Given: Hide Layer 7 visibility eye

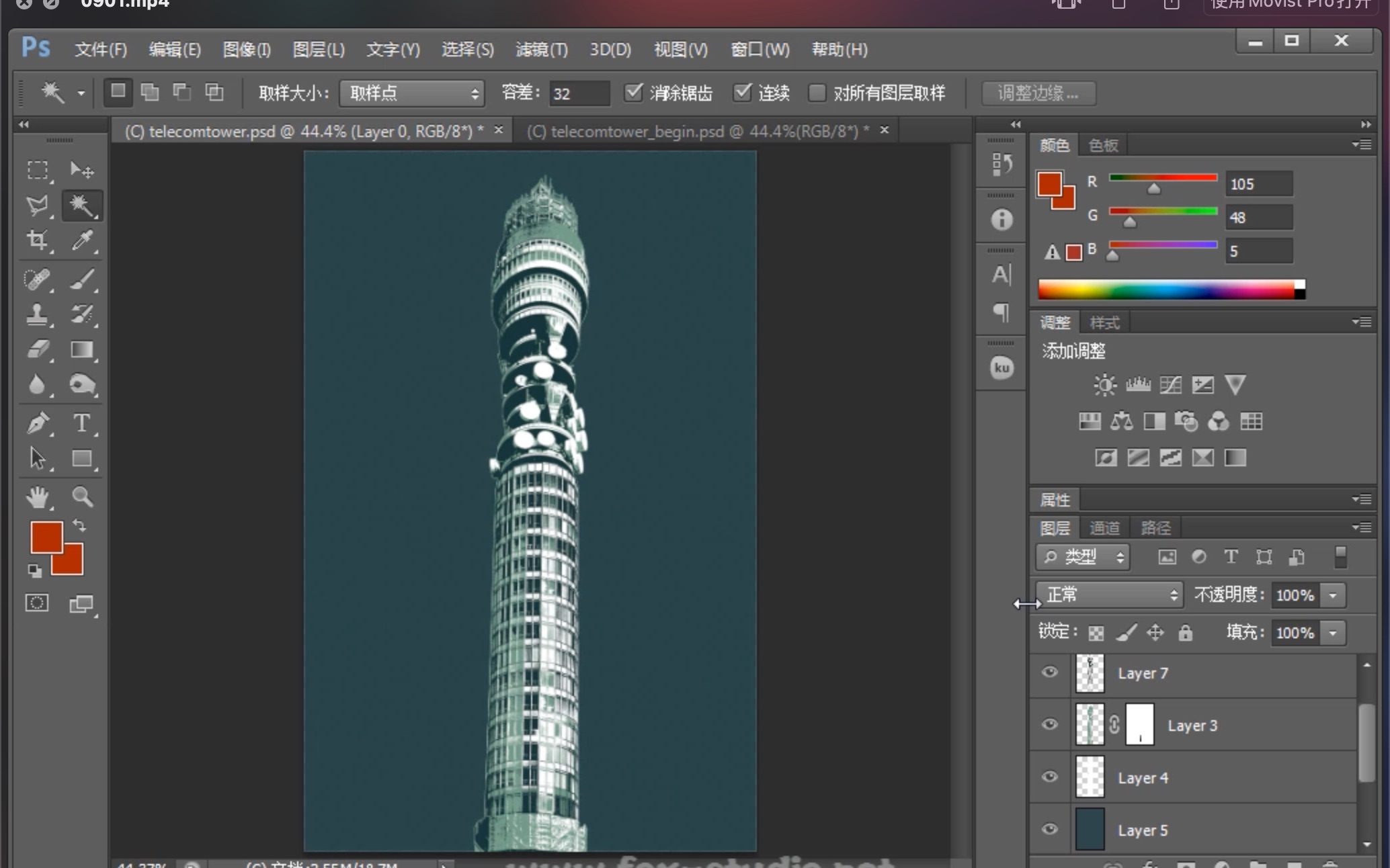Looking at the screenshot, I should point(1049,672).
